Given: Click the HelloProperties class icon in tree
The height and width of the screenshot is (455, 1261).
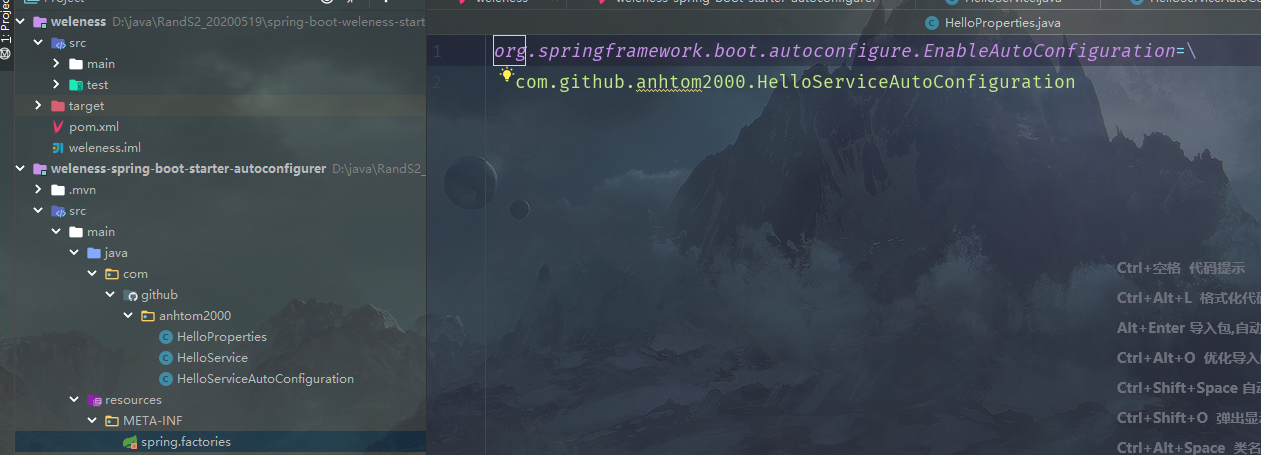Looking at the screenshot, I should [166, 337].
